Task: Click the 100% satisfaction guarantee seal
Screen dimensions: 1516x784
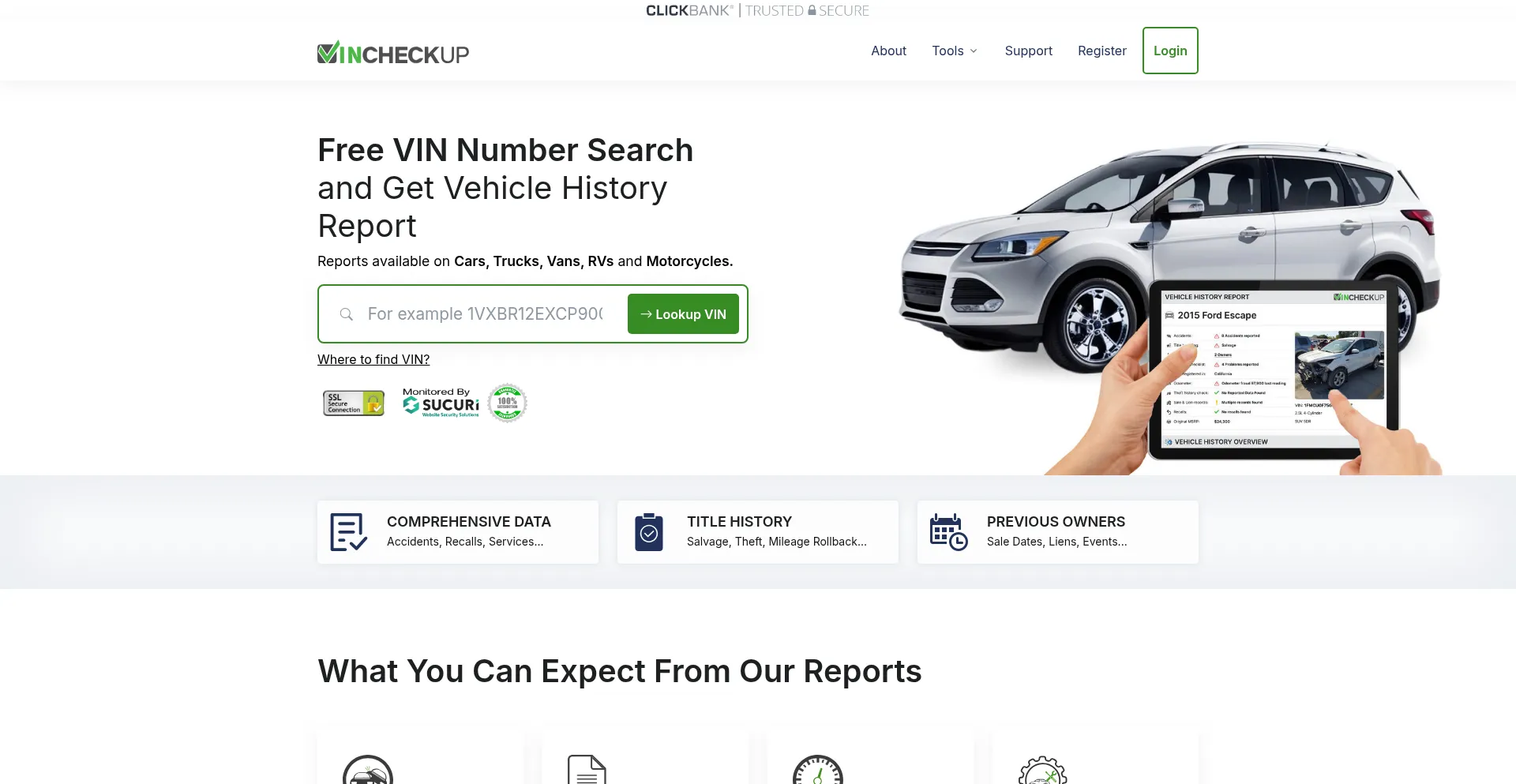Action: [508, 403]
